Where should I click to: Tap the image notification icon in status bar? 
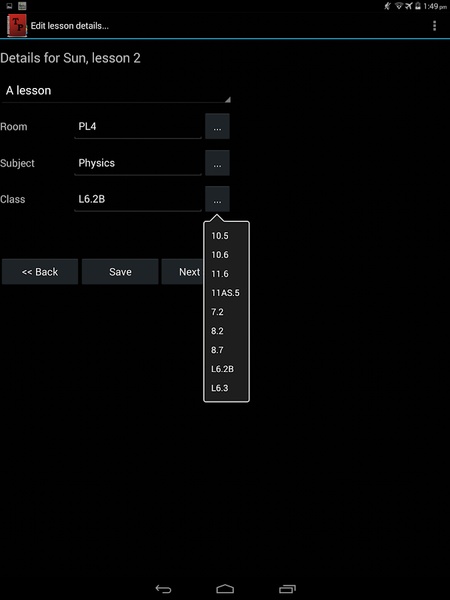pos(10,6)
